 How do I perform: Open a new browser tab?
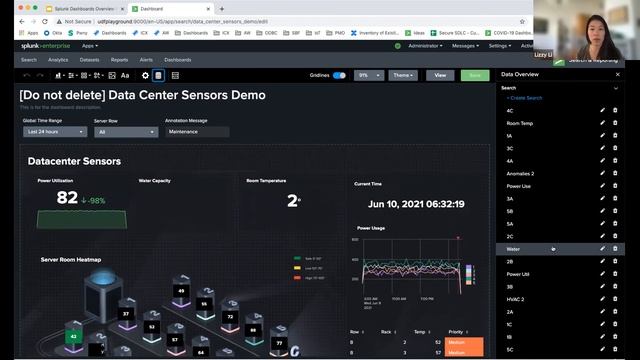coord(222,9)
